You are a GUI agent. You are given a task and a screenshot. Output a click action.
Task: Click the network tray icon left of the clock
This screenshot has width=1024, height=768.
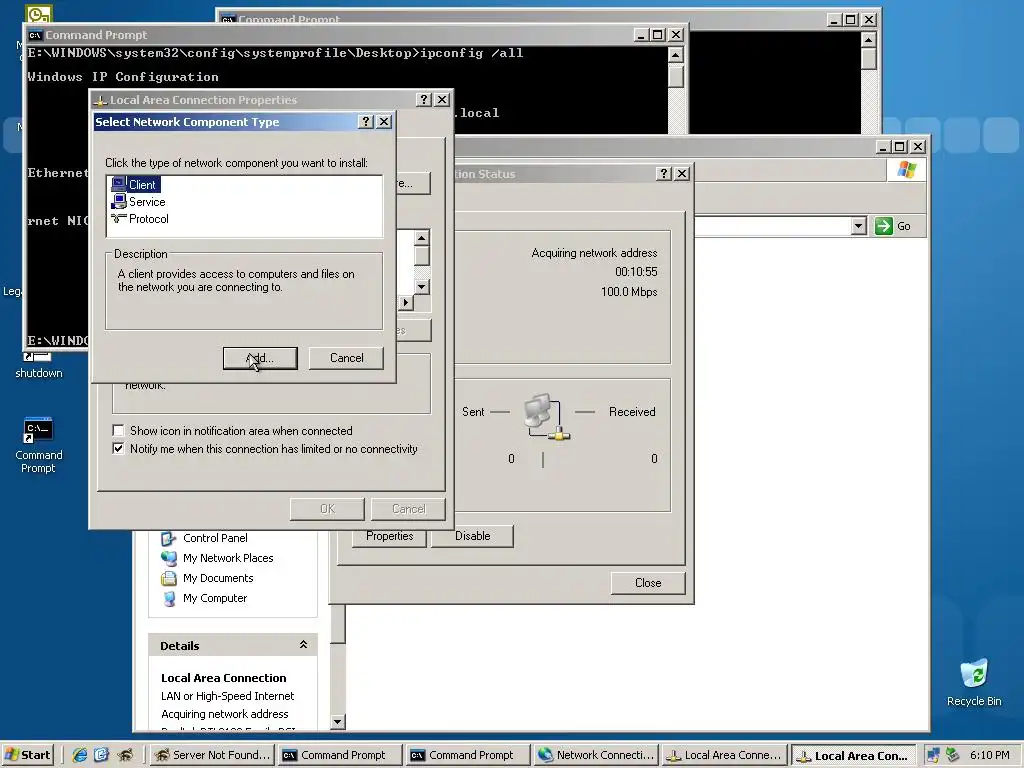coord(933,755)
